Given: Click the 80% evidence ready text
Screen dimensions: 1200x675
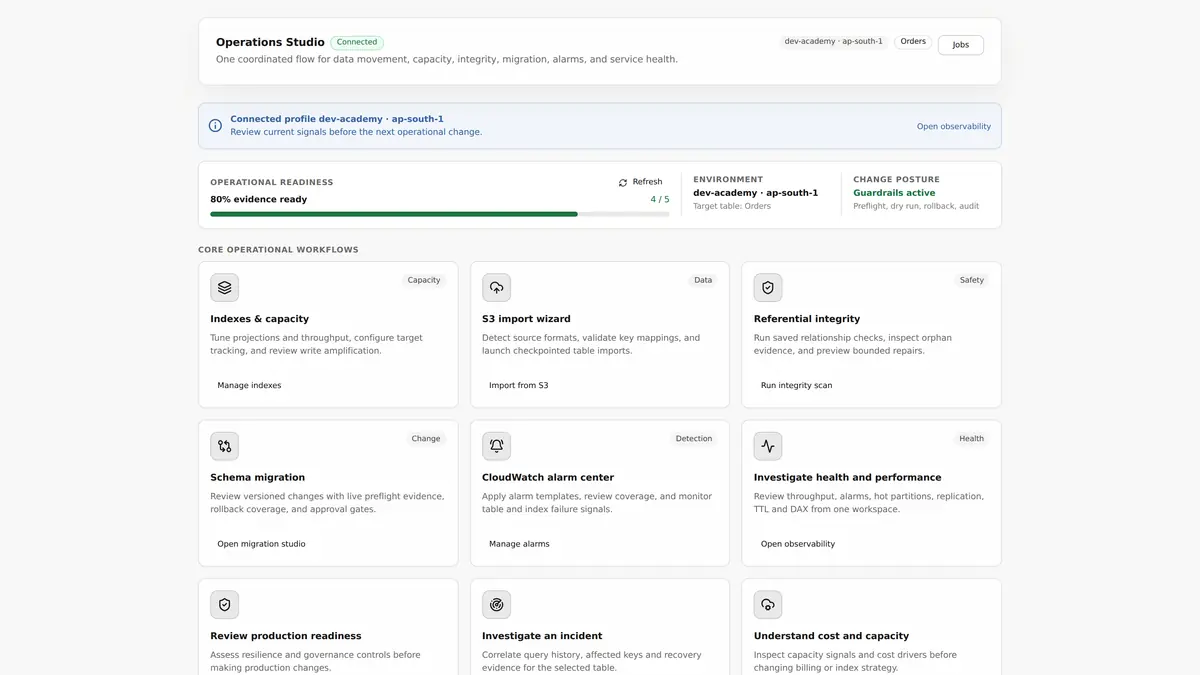Looking at the screenshot, I should 259,199.
